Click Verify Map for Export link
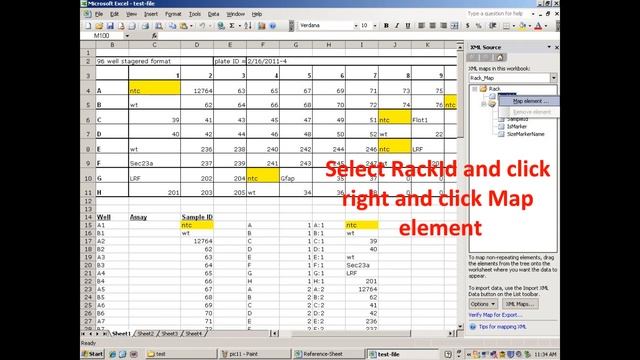Image resolution: width=640 pixels, height=360 pixels. pyautogui.click(x=495, y=315)
